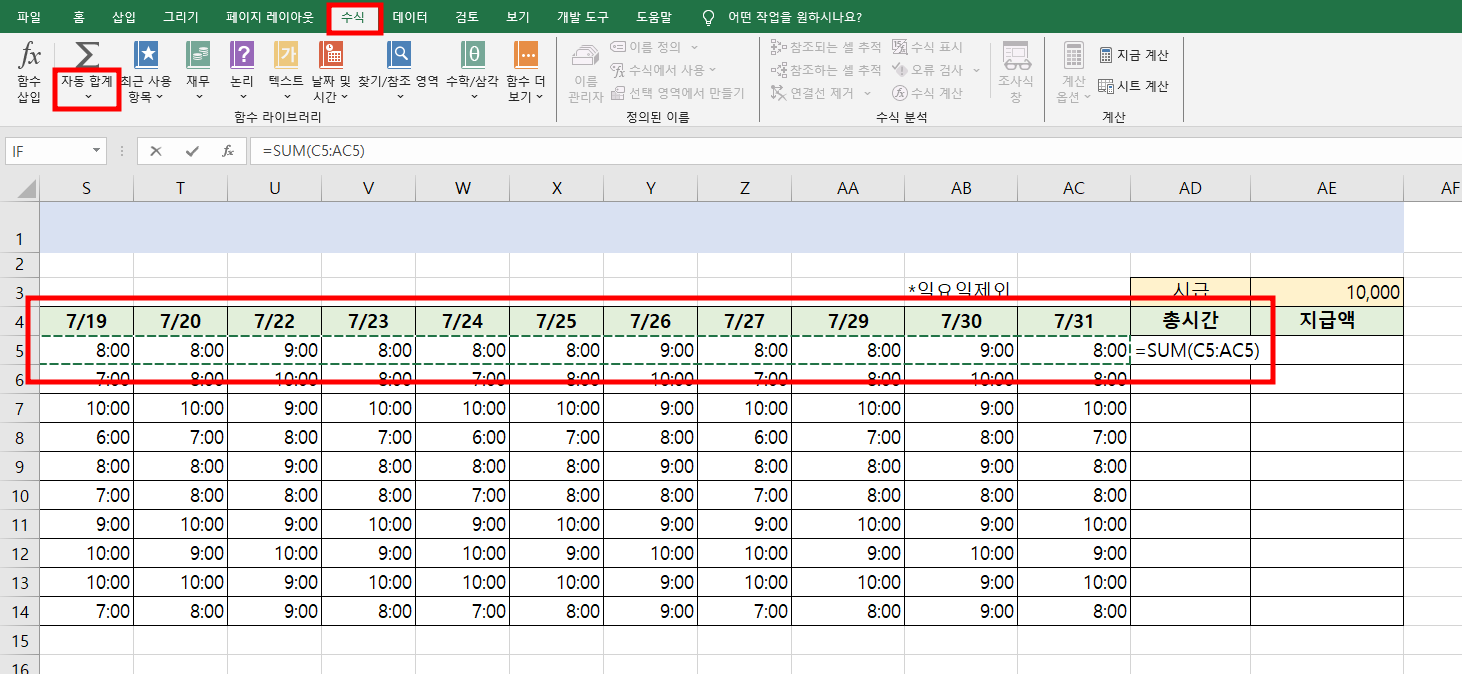Switch to the Page Layout (페이지 레이아웃) tab

click(x=270, y=17)
